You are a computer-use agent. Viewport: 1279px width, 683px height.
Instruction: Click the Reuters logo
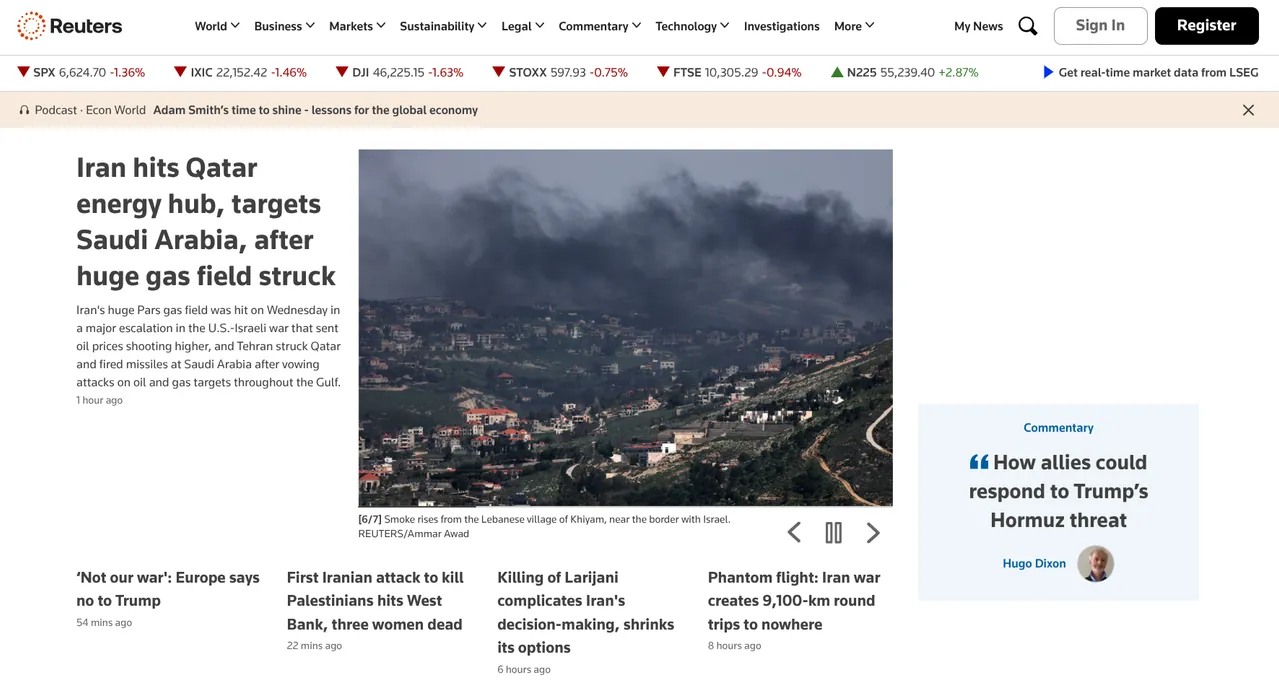(68, 26)
